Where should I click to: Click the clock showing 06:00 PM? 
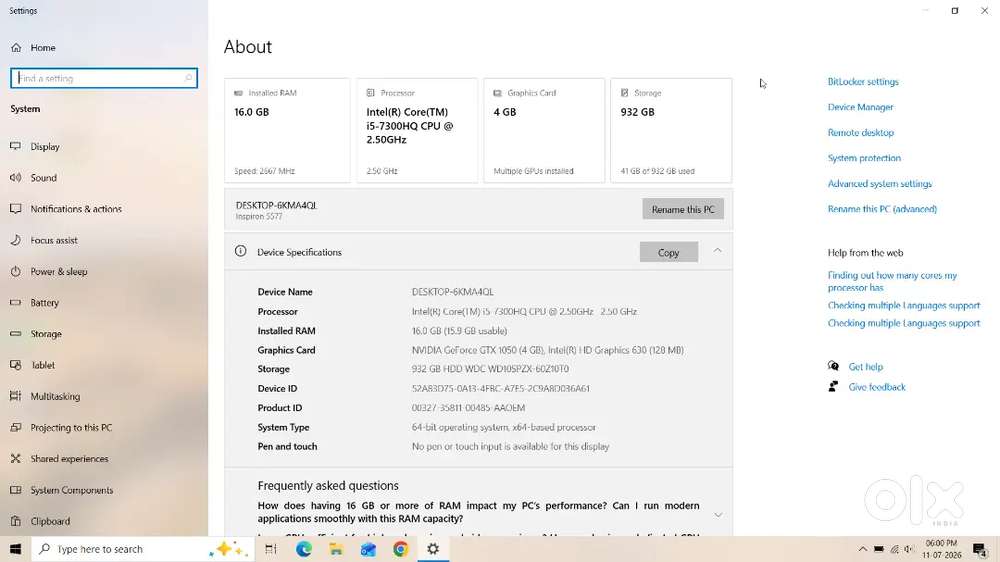(941, 543)
